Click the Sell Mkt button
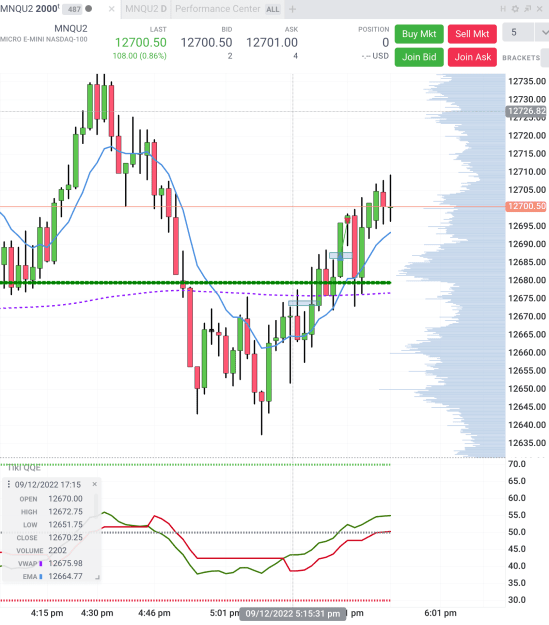Screen dimensions: 549x625 472,34
